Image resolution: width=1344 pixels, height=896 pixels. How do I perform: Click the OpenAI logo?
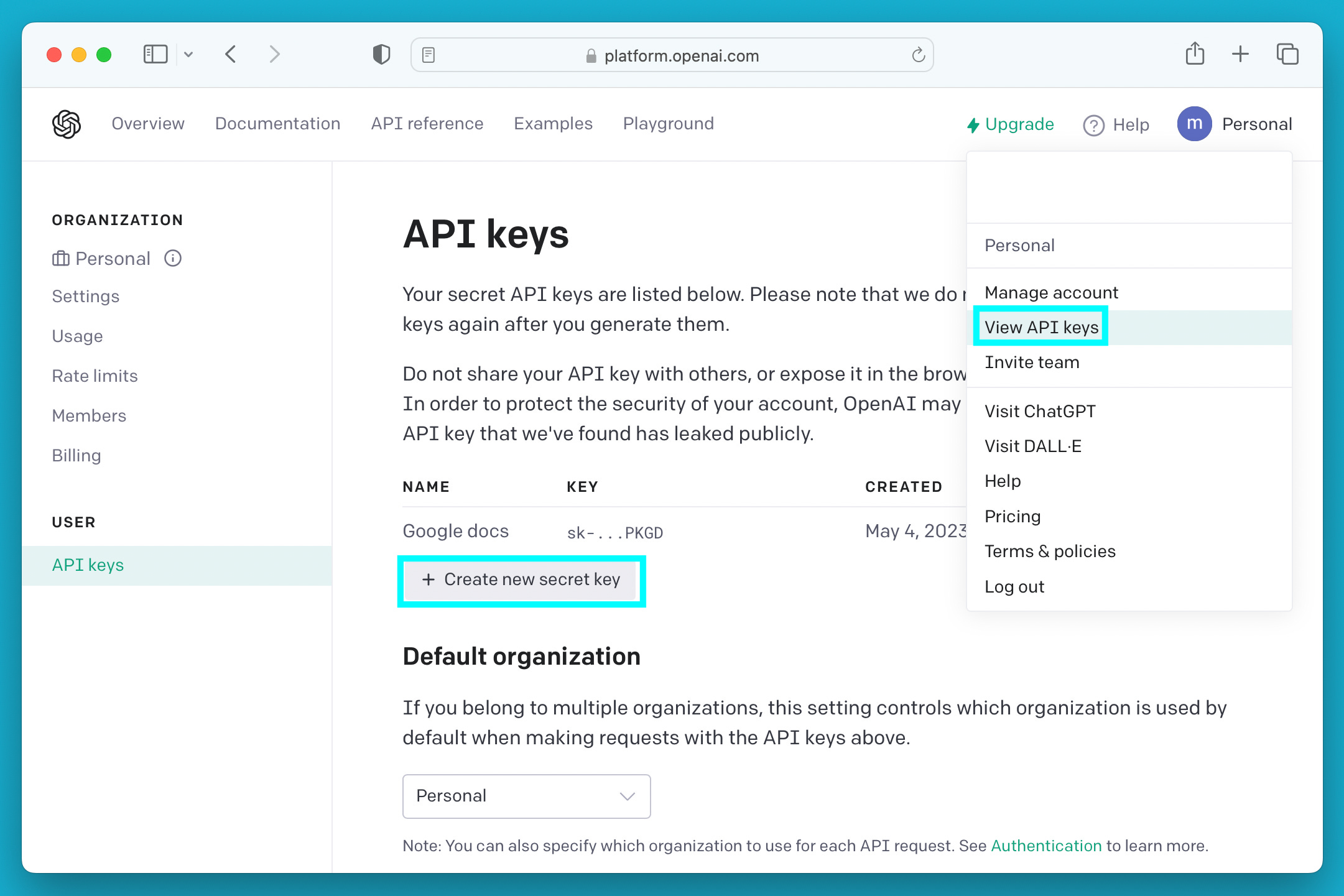tap(65, 124)
